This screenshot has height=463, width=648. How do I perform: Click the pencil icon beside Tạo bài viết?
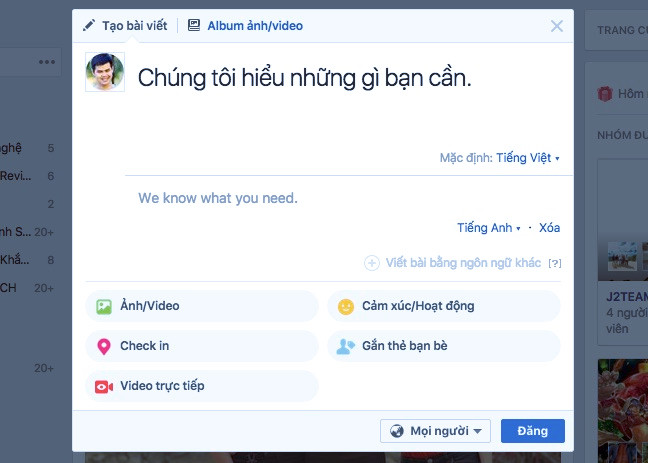coord(90,26)
